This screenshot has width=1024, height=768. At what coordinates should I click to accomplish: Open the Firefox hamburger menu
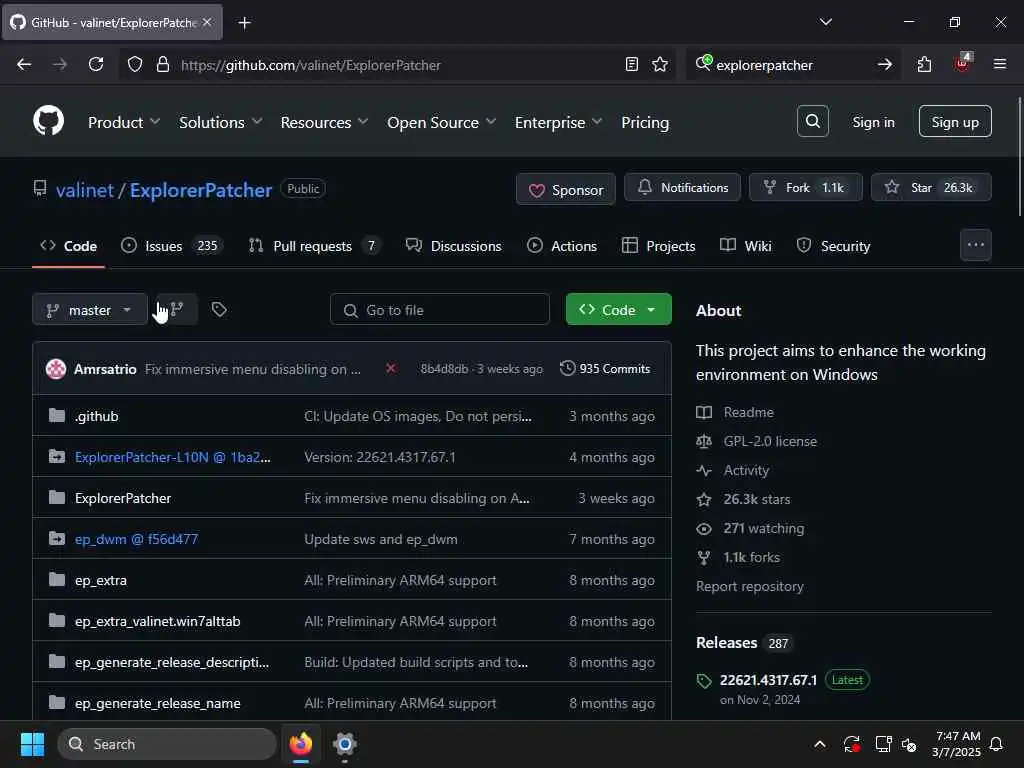[x=1000, y=64]
